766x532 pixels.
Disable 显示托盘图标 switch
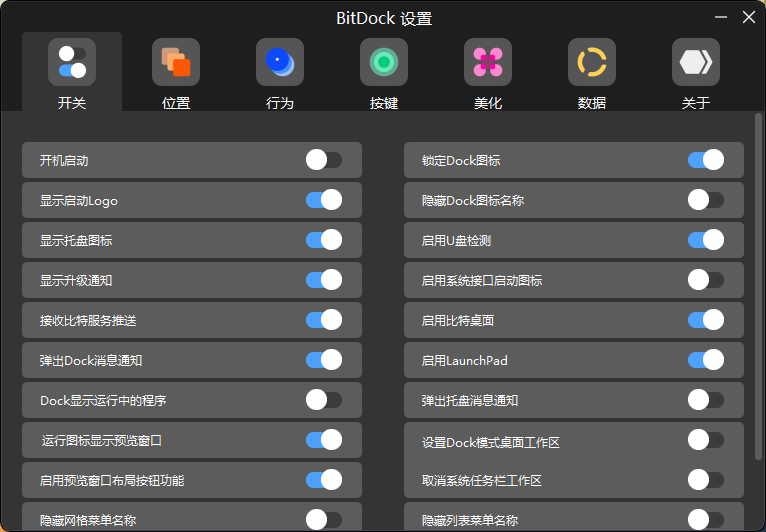click(x=324, y=240)
